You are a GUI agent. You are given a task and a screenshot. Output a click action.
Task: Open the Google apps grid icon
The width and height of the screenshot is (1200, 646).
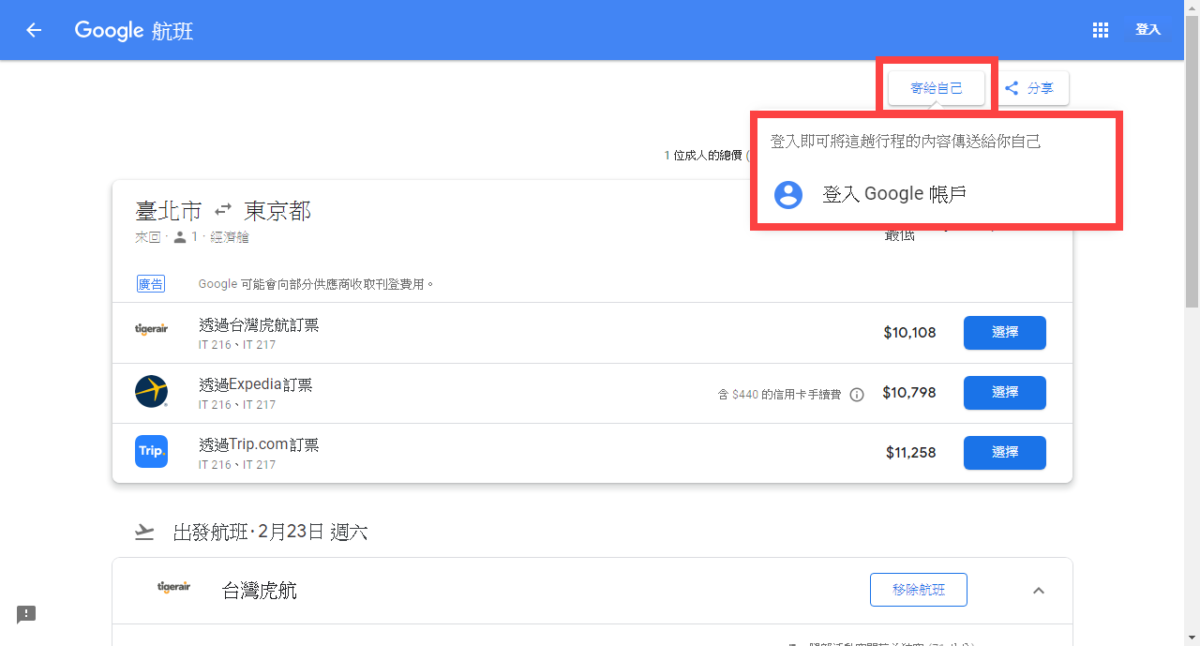tap(1100, 30)
